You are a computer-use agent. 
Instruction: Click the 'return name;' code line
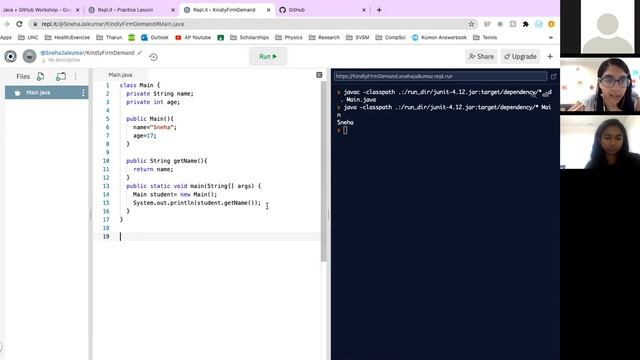point(153,169)
